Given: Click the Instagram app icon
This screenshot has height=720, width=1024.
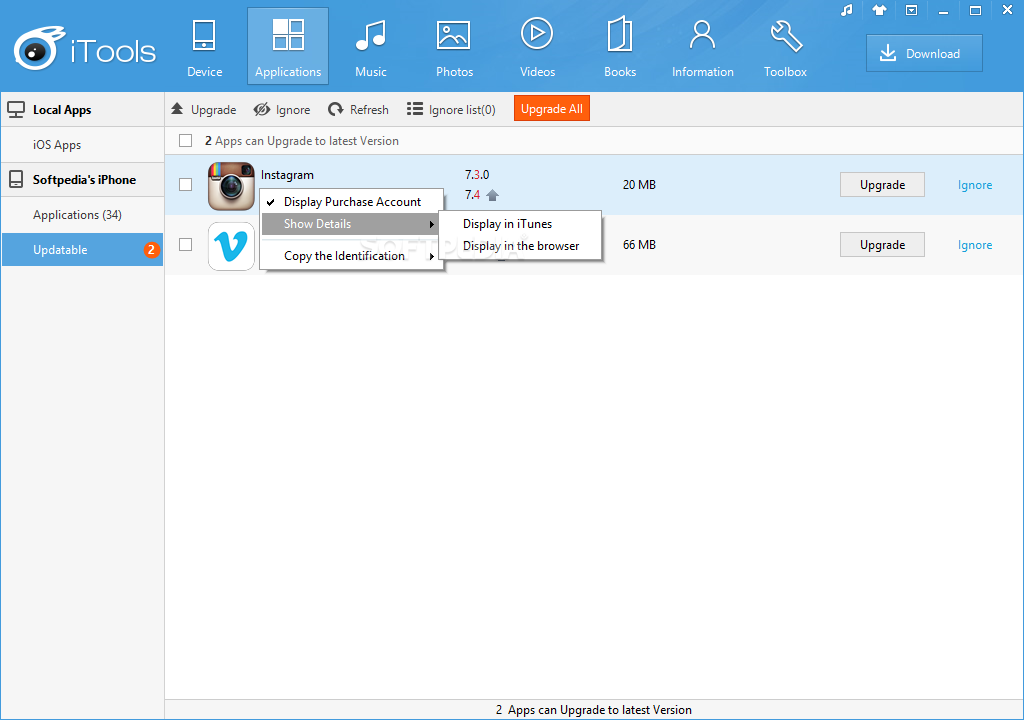Looking at the screenshot, I should [231, 186].
